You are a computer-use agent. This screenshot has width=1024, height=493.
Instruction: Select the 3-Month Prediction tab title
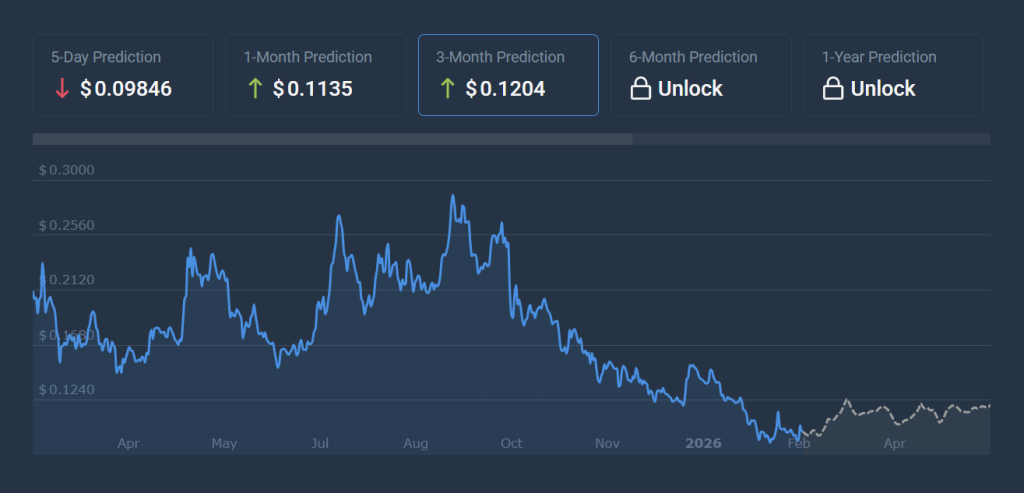coord(501,57)
